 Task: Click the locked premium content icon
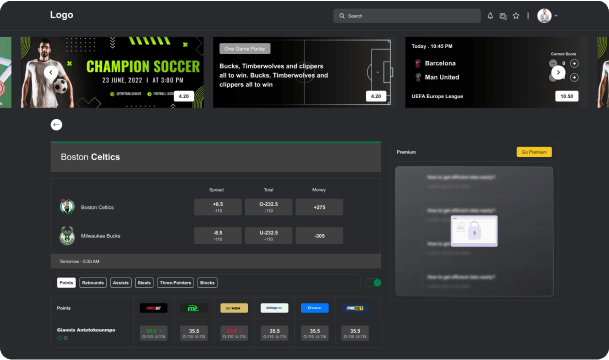tap(474, 231)
